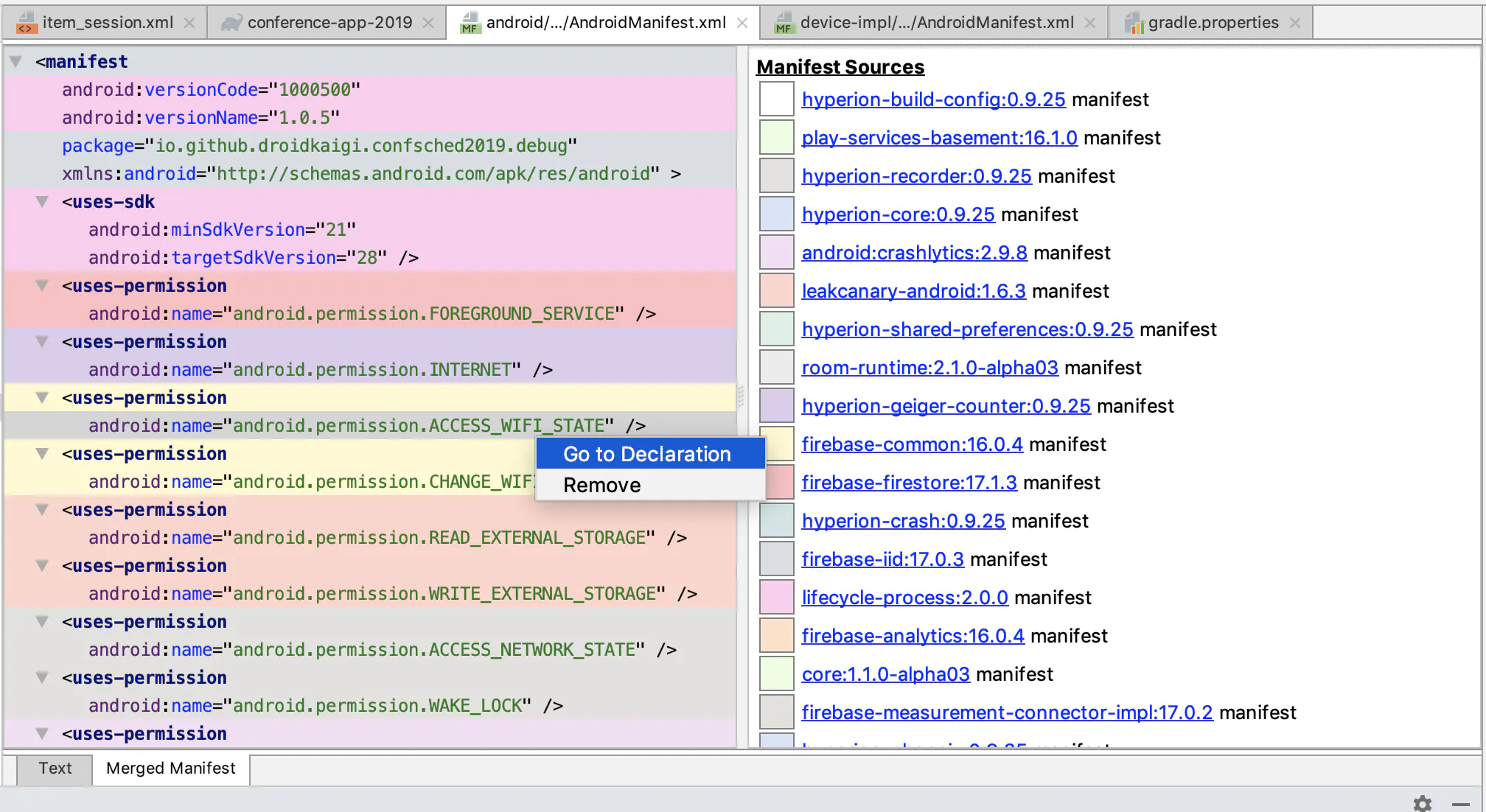Collapse the READ_EXTERNAL_STORAGE uses-permission node

pos(43,510)
